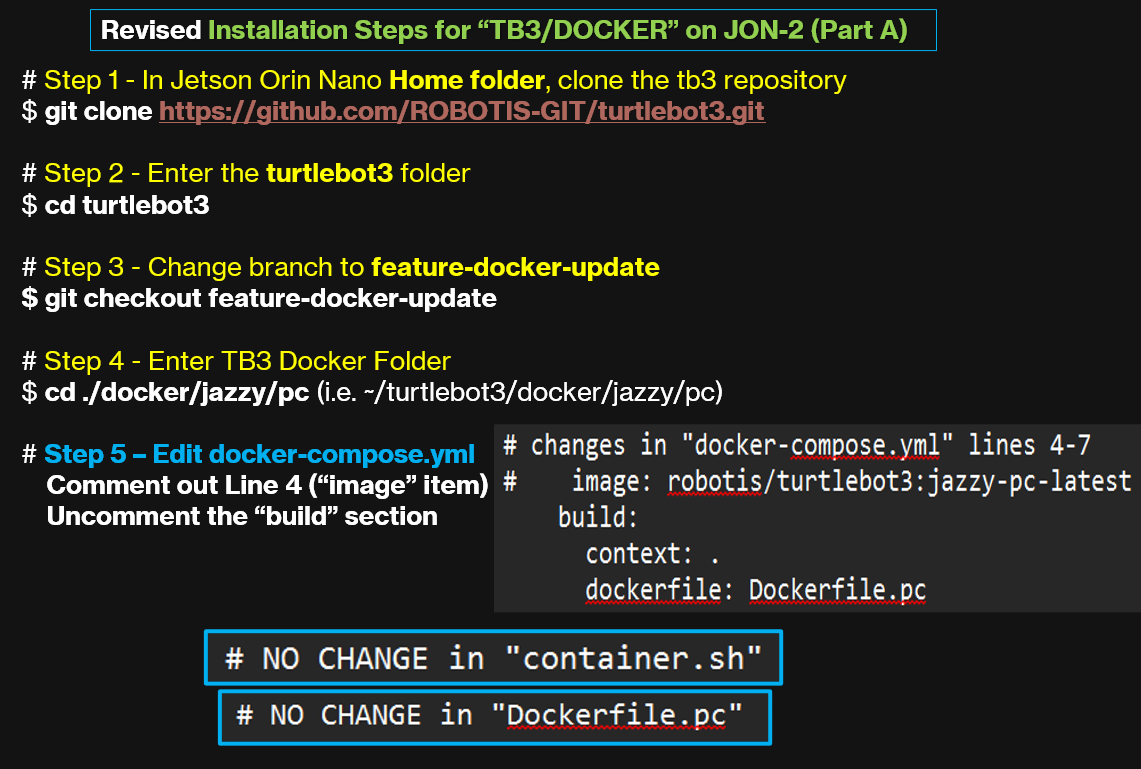Open the ROBOTIS-GIT turtlebot3 GitHub link

click(461, 111)
